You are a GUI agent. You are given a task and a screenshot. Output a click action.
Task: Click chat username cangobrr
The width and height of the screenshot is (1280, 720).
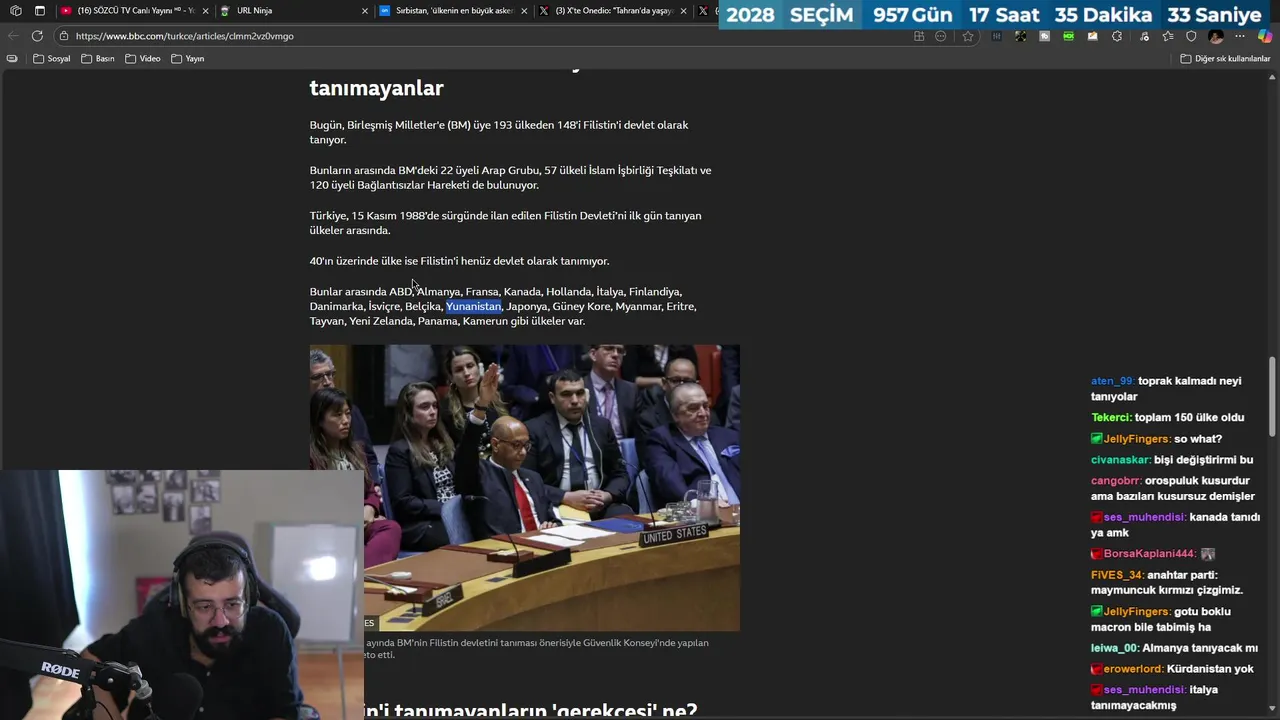(1116, 481)
